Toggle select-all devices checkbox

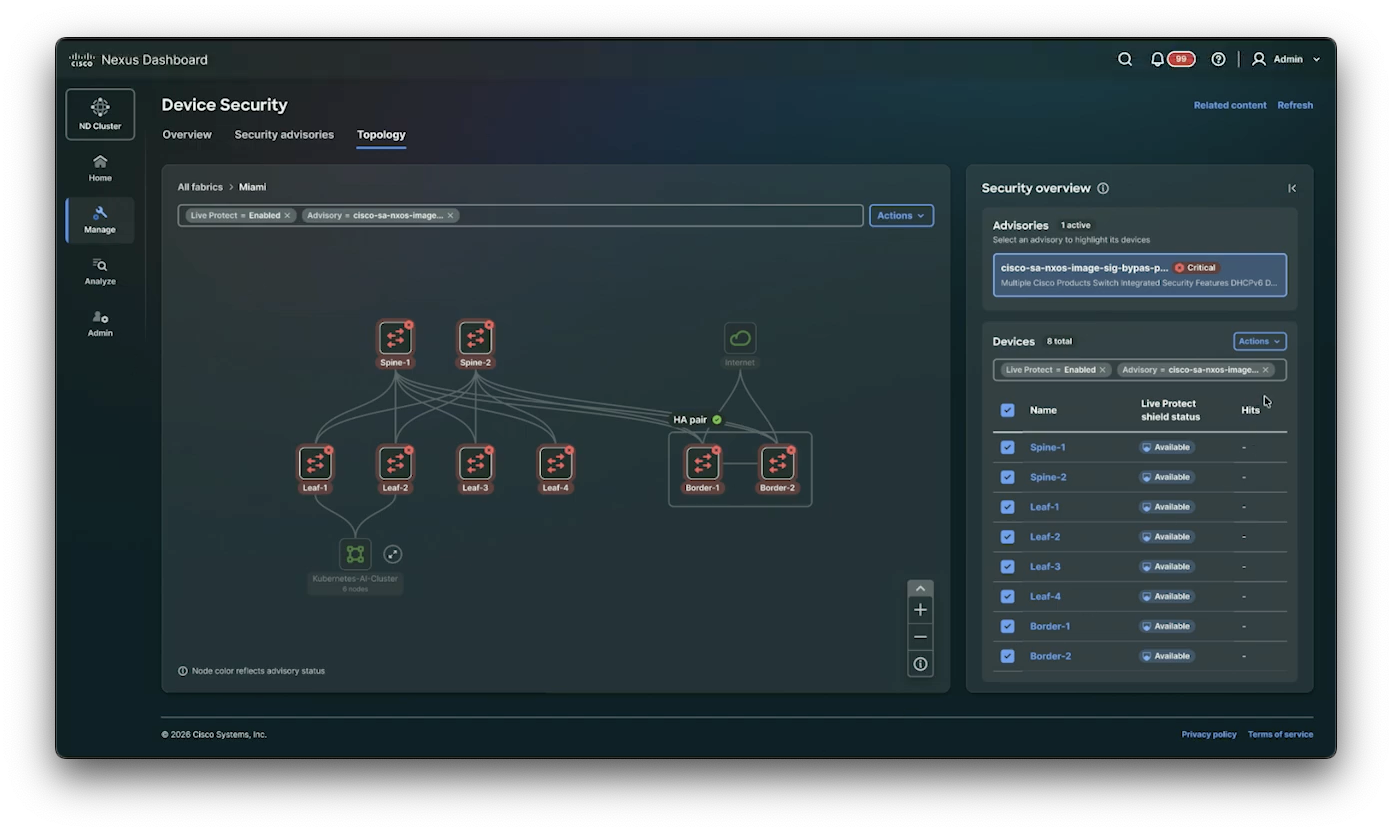(1007, 410)
